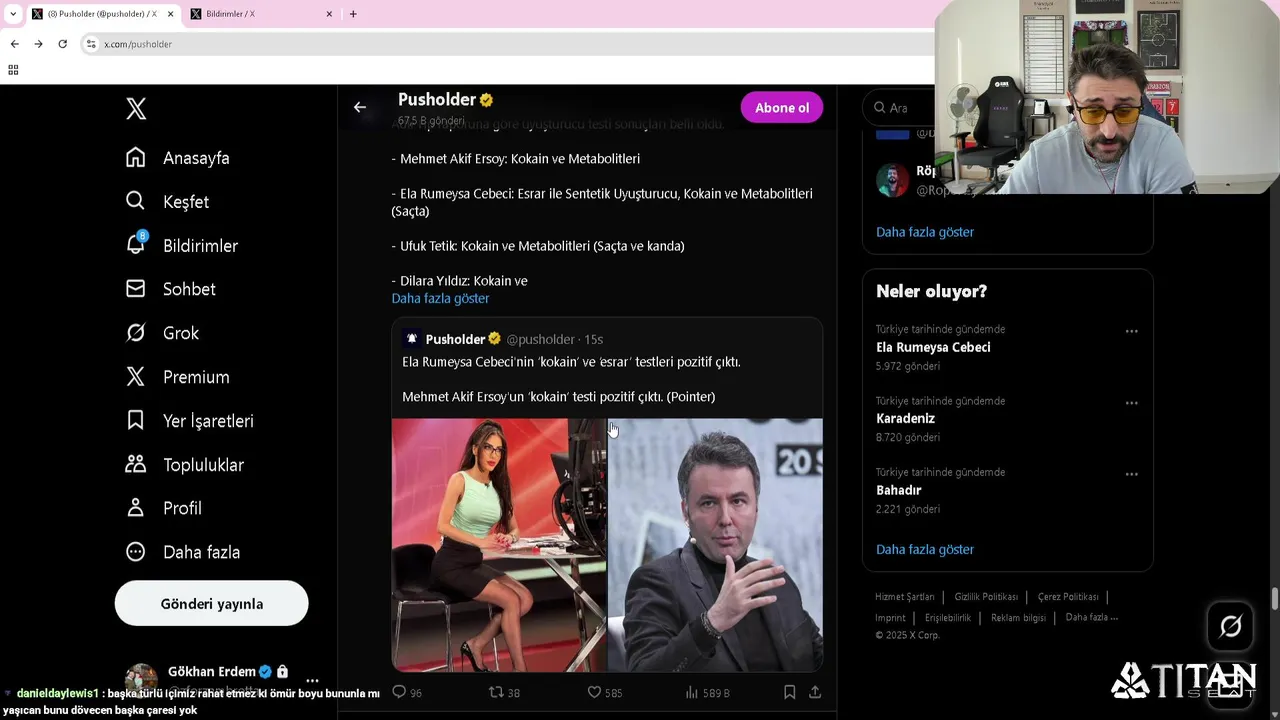Screen dimensions: 1280x720
Task: Switch to the Bildirimler browser tab
Action: pyautogui.click(x=260, y=14)
